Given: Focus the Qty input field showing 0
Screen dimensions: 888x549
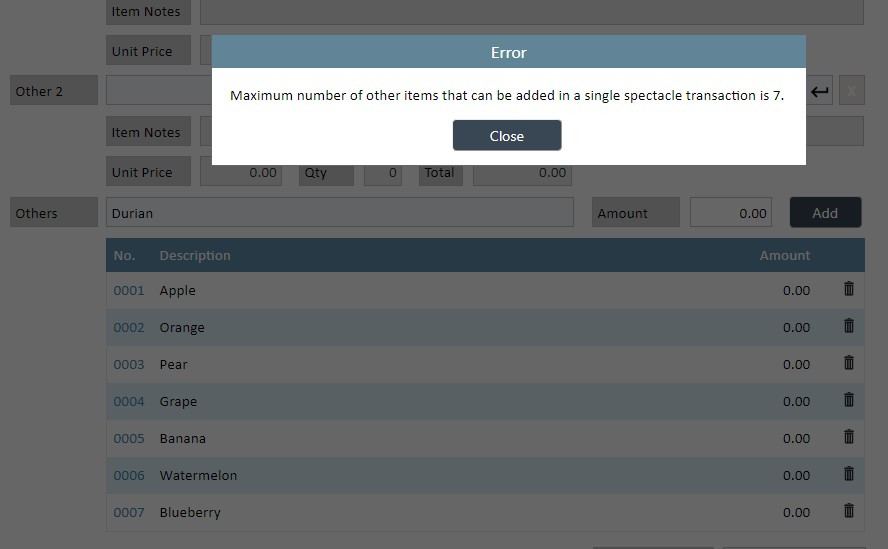Looking at the screenshot, I should tap(383, 173).
